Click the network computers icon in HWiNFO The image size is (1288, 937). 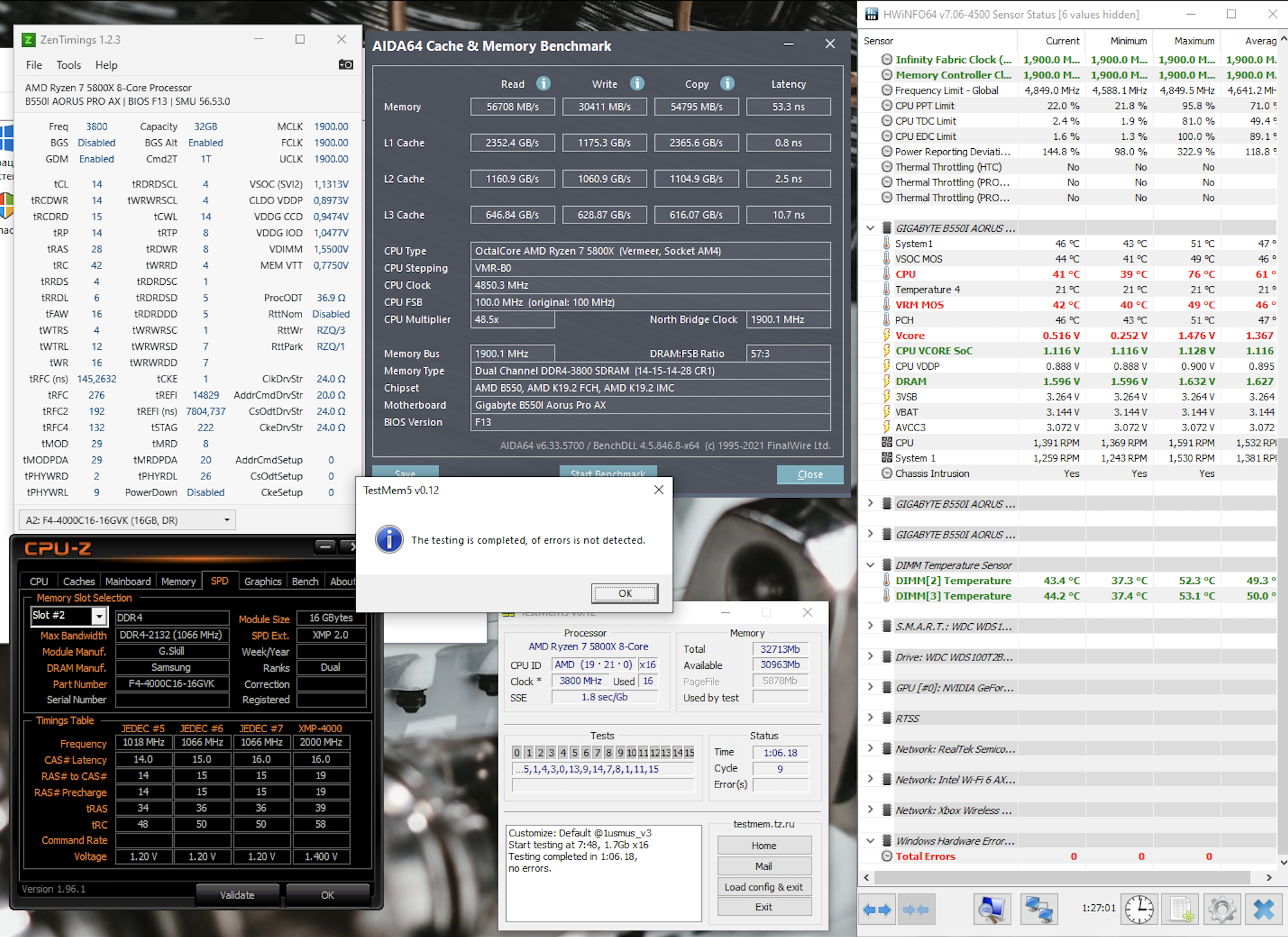point(1038,909)
